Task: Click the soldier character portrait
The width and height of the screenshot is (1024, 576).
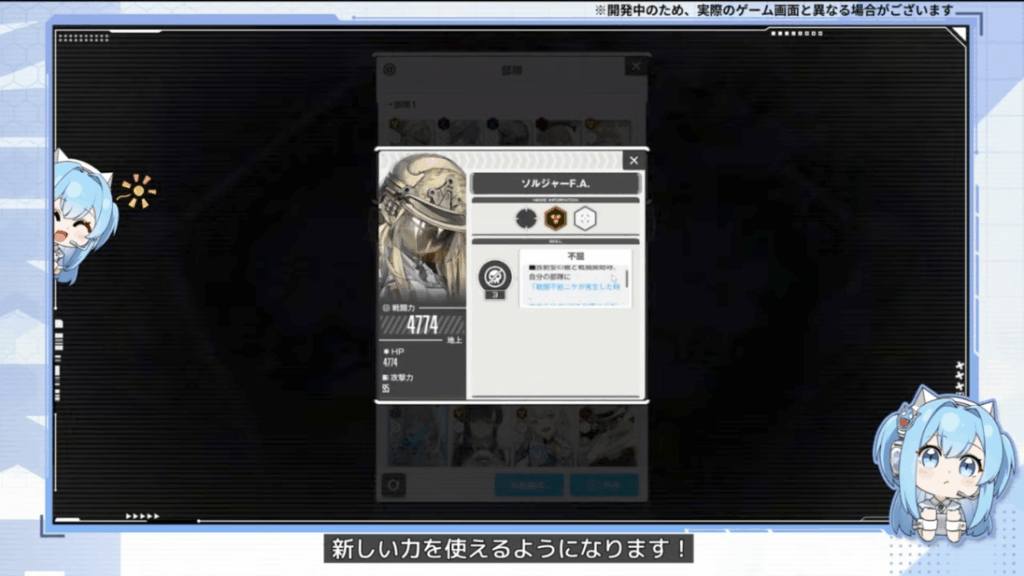Action: click(x=422, y=230)
